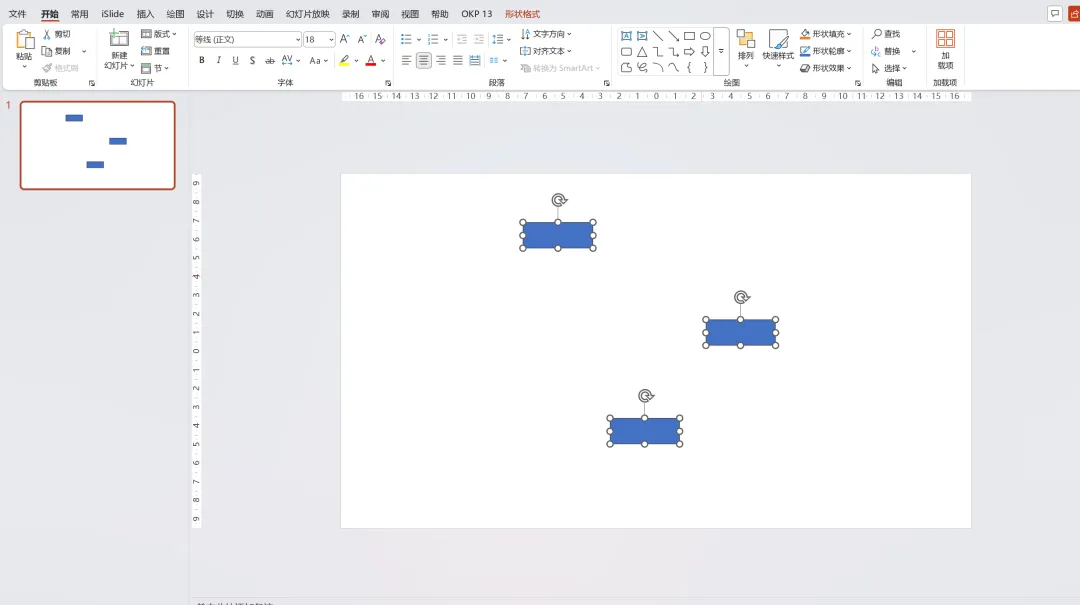Apply the red font color
The width and height of the screenshot is (1080, 605).
click(x=371, y=61)
